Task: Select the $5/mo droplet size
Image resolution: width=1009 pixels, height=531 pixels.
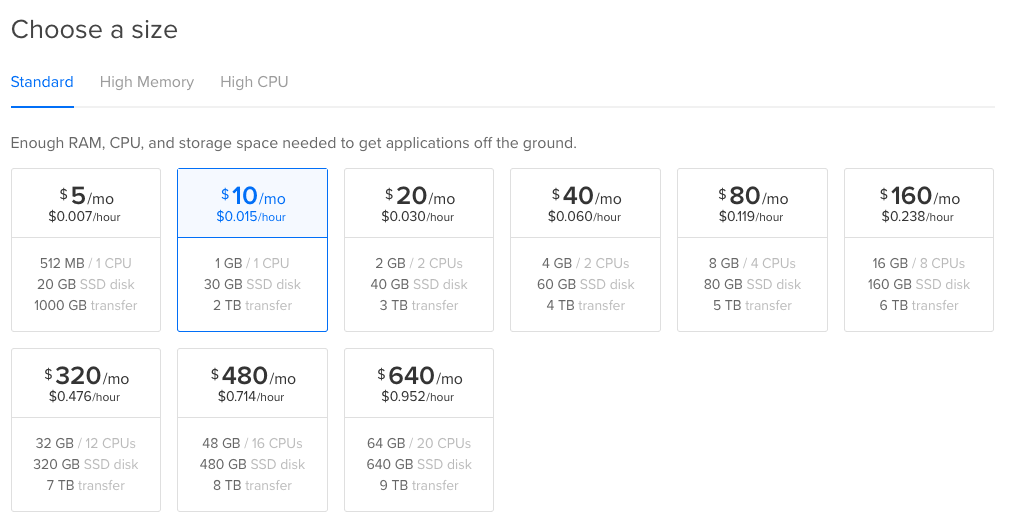Action: point(86,250)
